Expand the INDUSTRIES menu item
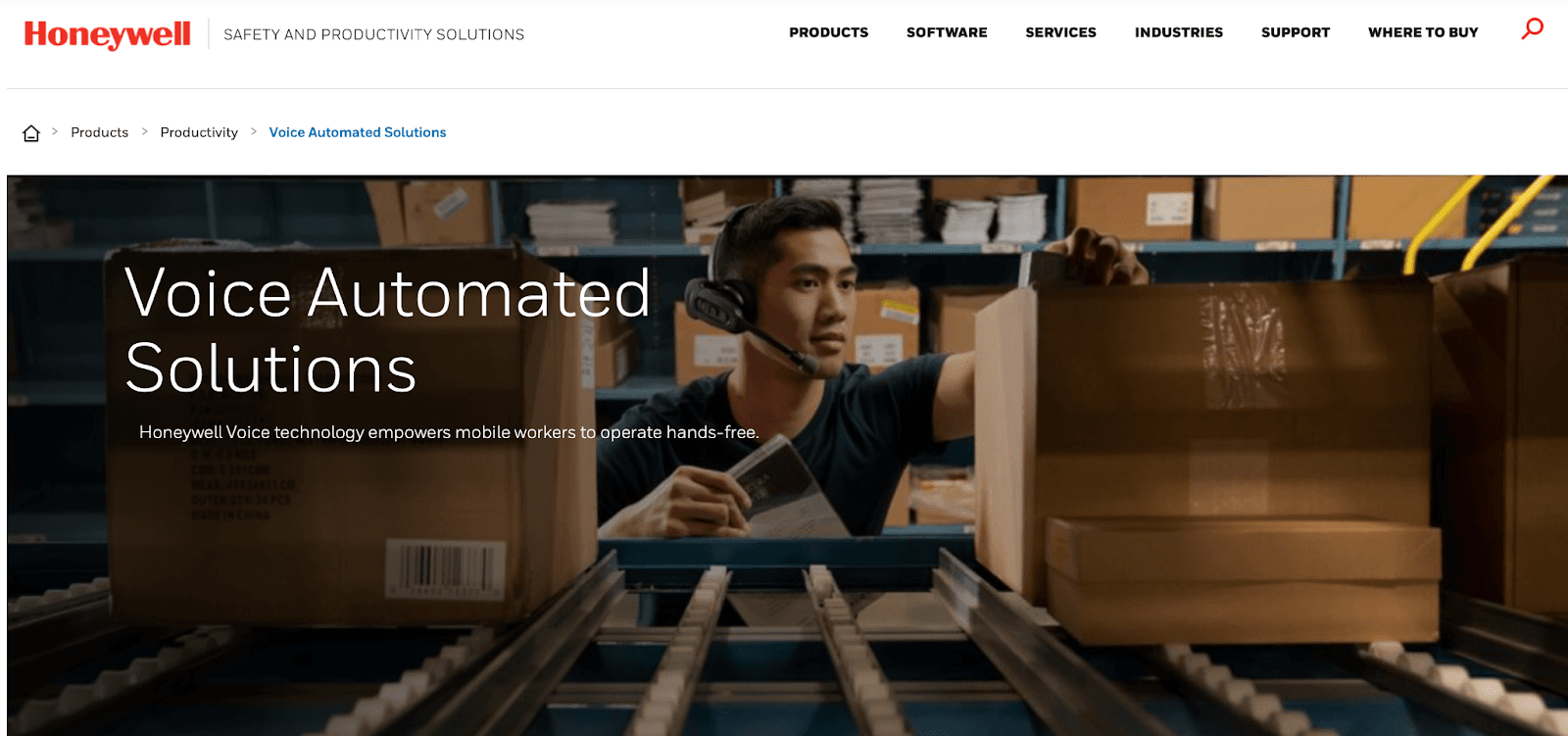The width and height of the screenshot is (1568, 736). coord(1179,32)
